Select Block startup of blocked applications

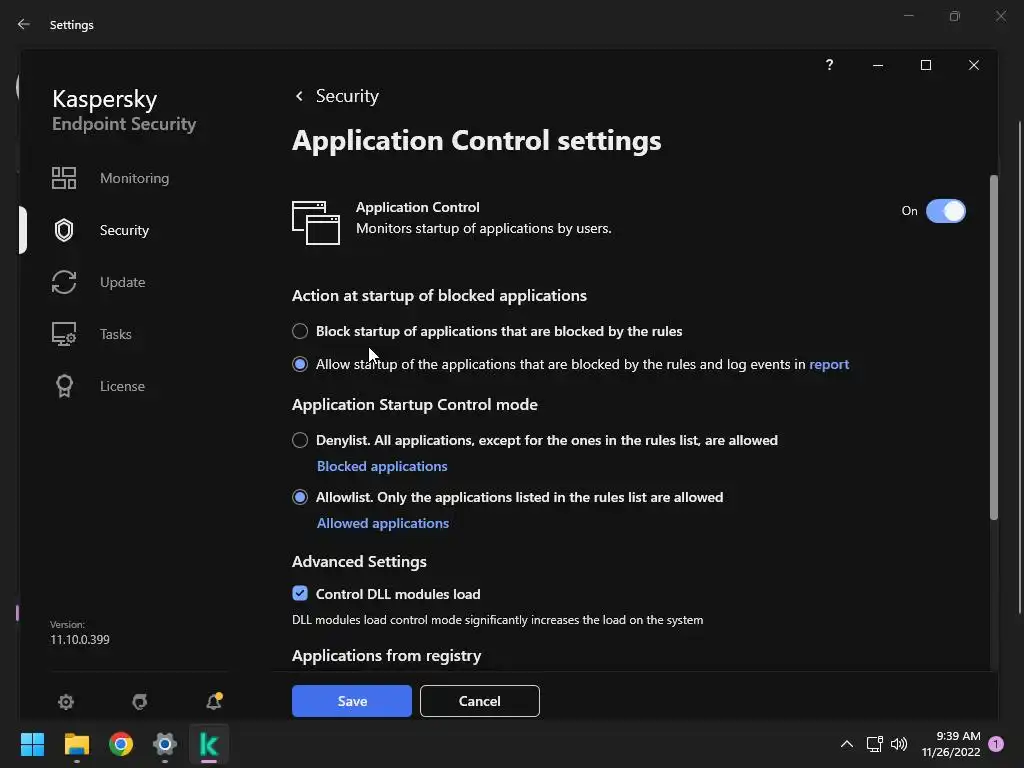click(300, 331)
